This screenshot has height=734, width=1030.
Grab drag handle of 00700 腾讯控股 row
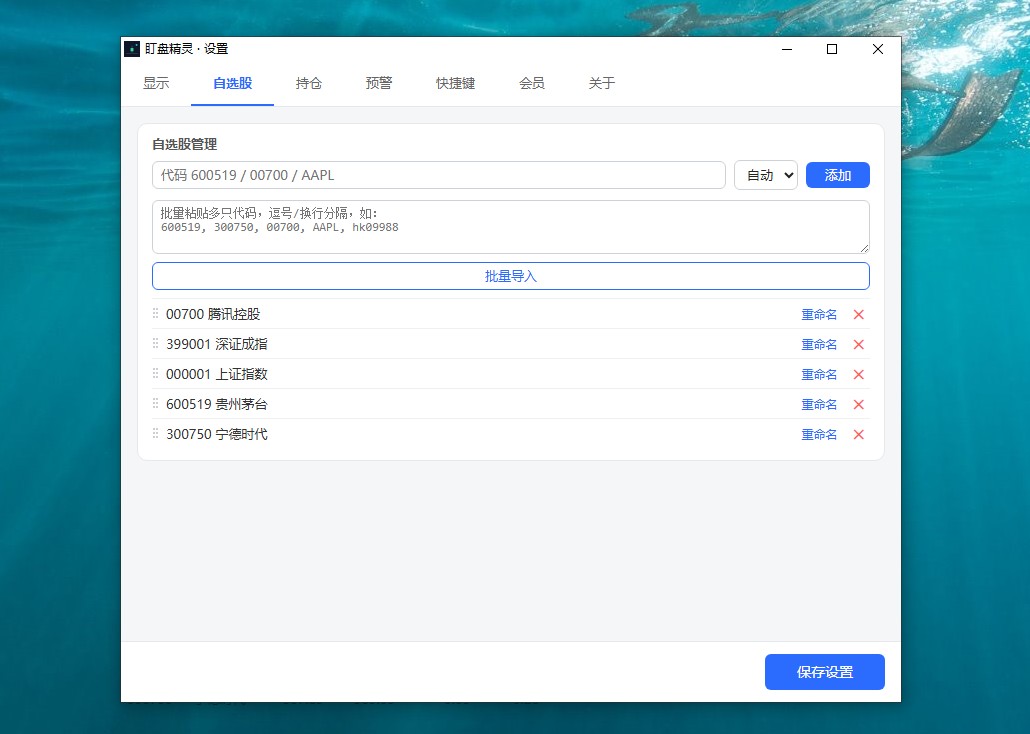tap(156, 313)
